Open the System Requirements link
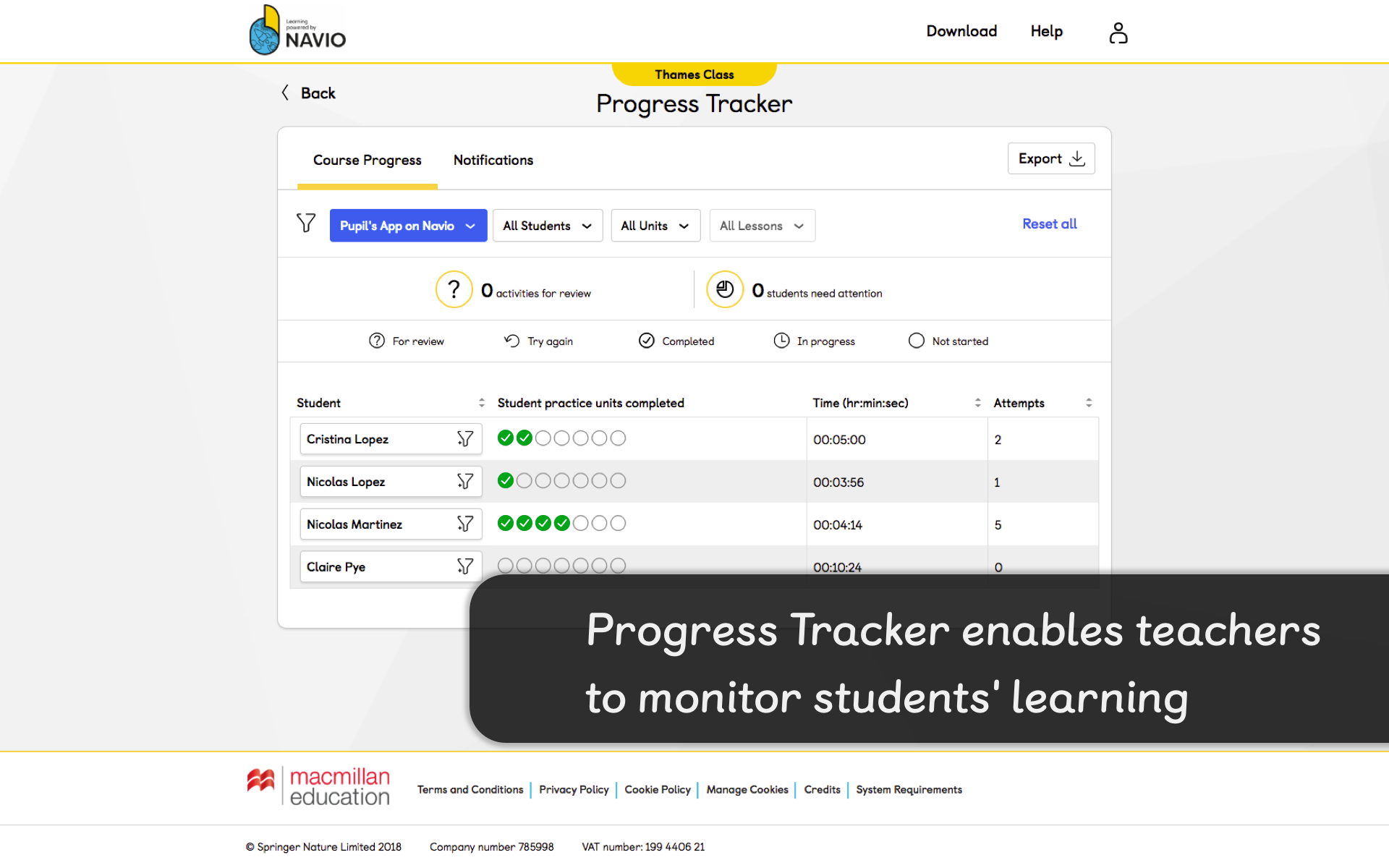This screenshot has width=1389, height=868. (909, 790)
